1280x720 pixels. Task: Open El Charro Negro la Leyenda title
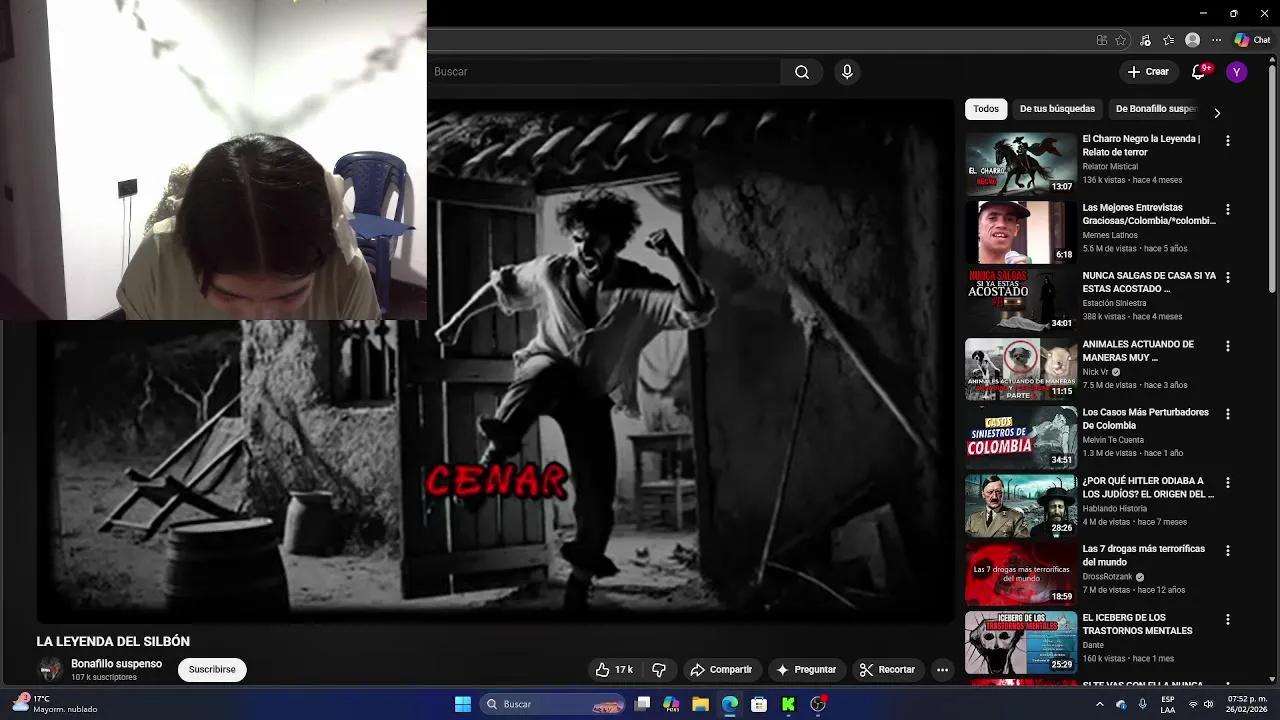point(1141,145)
